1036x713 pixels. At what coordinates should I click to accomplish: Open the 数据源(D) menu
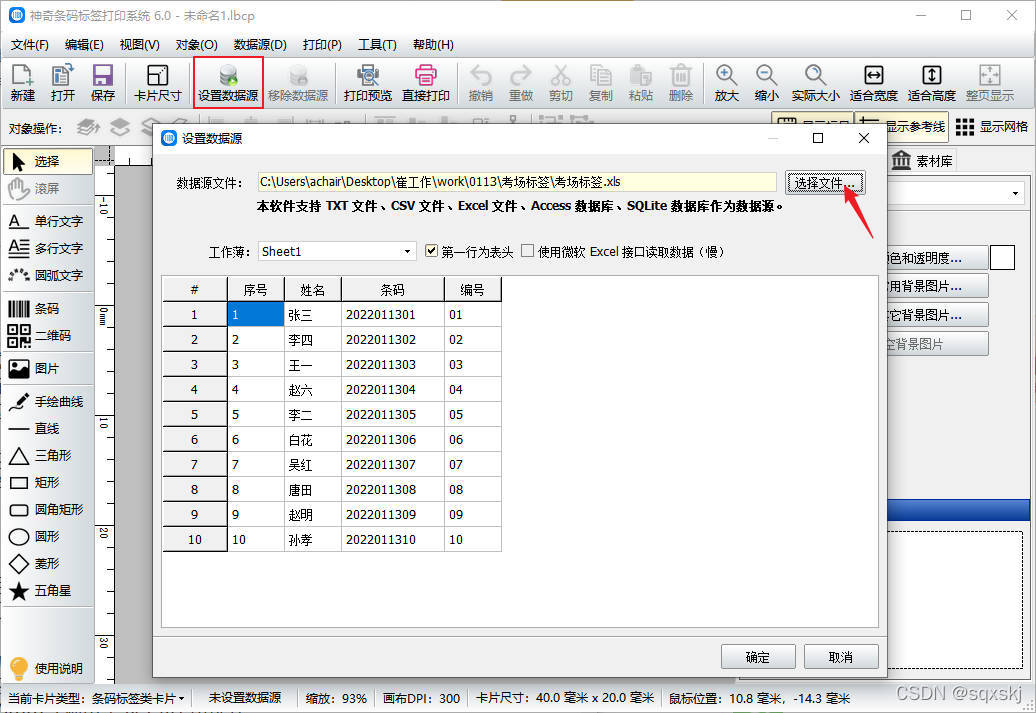coord(260,45)
